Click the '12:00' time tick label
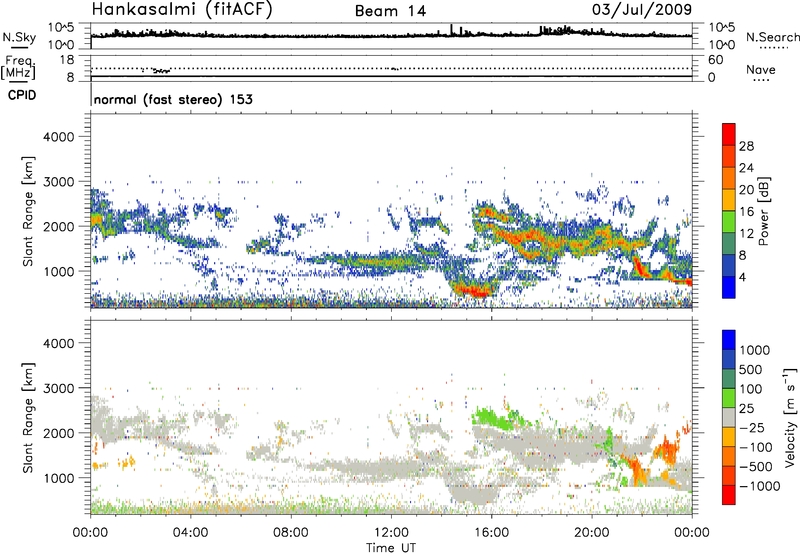Image resolution: width=800 pixels, height=554 pixels. 391,533
